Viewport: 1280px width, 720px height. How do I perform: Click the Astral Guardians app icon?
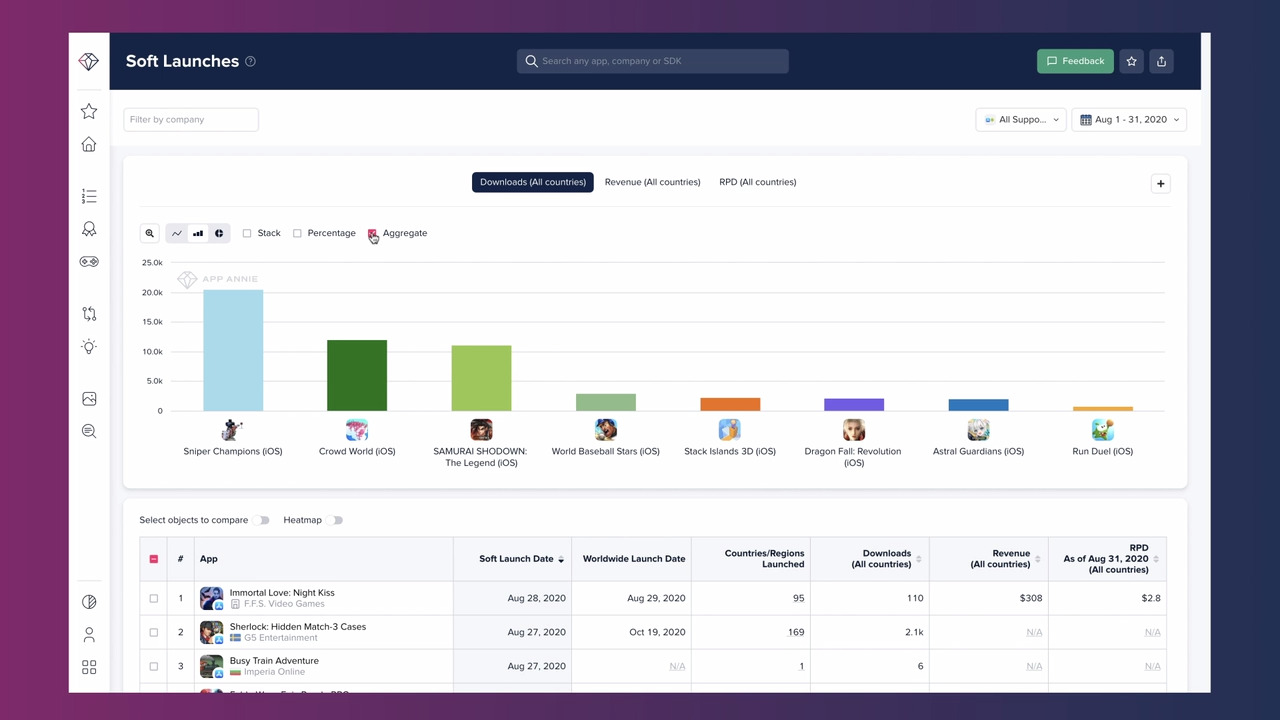[x=978, y=430]
